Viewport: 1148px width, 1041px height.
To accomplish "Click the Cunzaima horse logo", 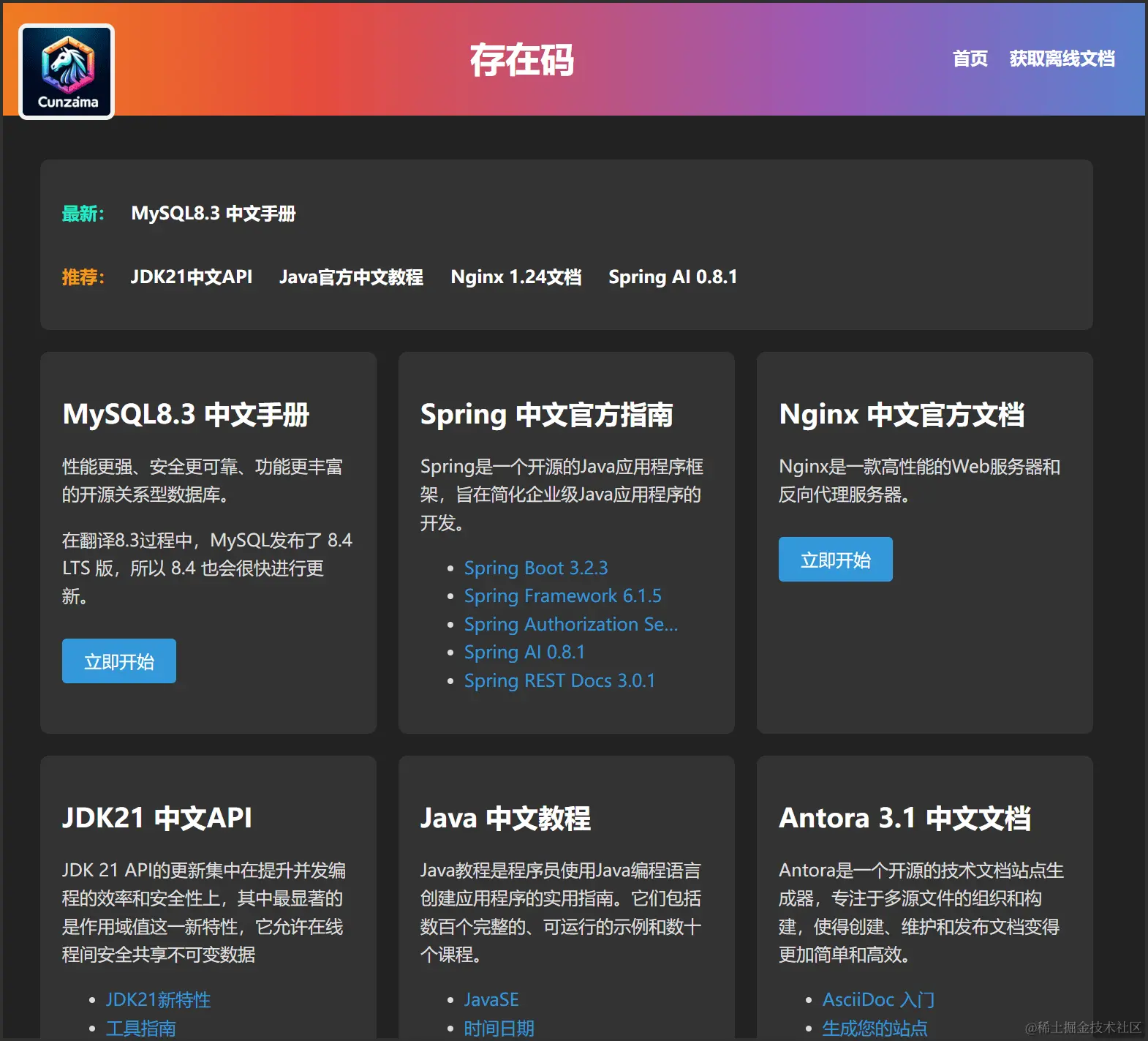I will pos(67,72).
